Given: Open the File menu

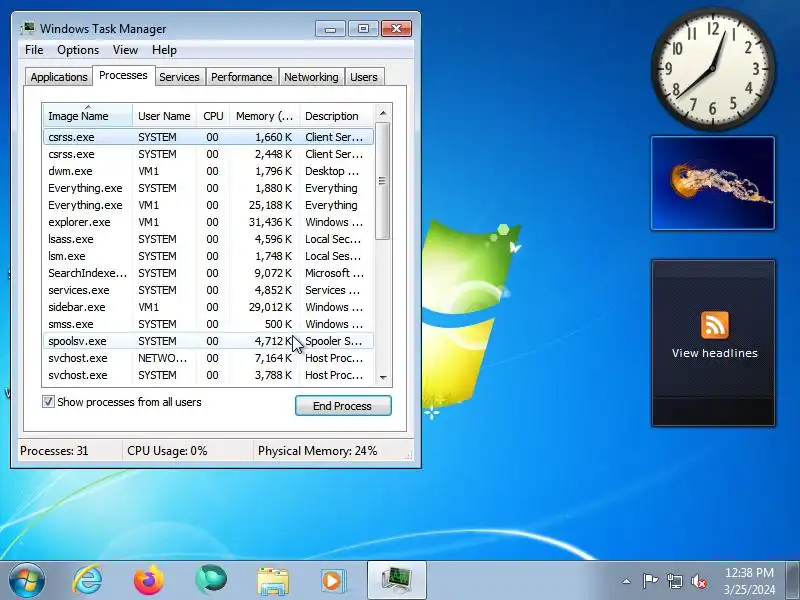Looking at the screenshot, I should click(x=34, y=50).
